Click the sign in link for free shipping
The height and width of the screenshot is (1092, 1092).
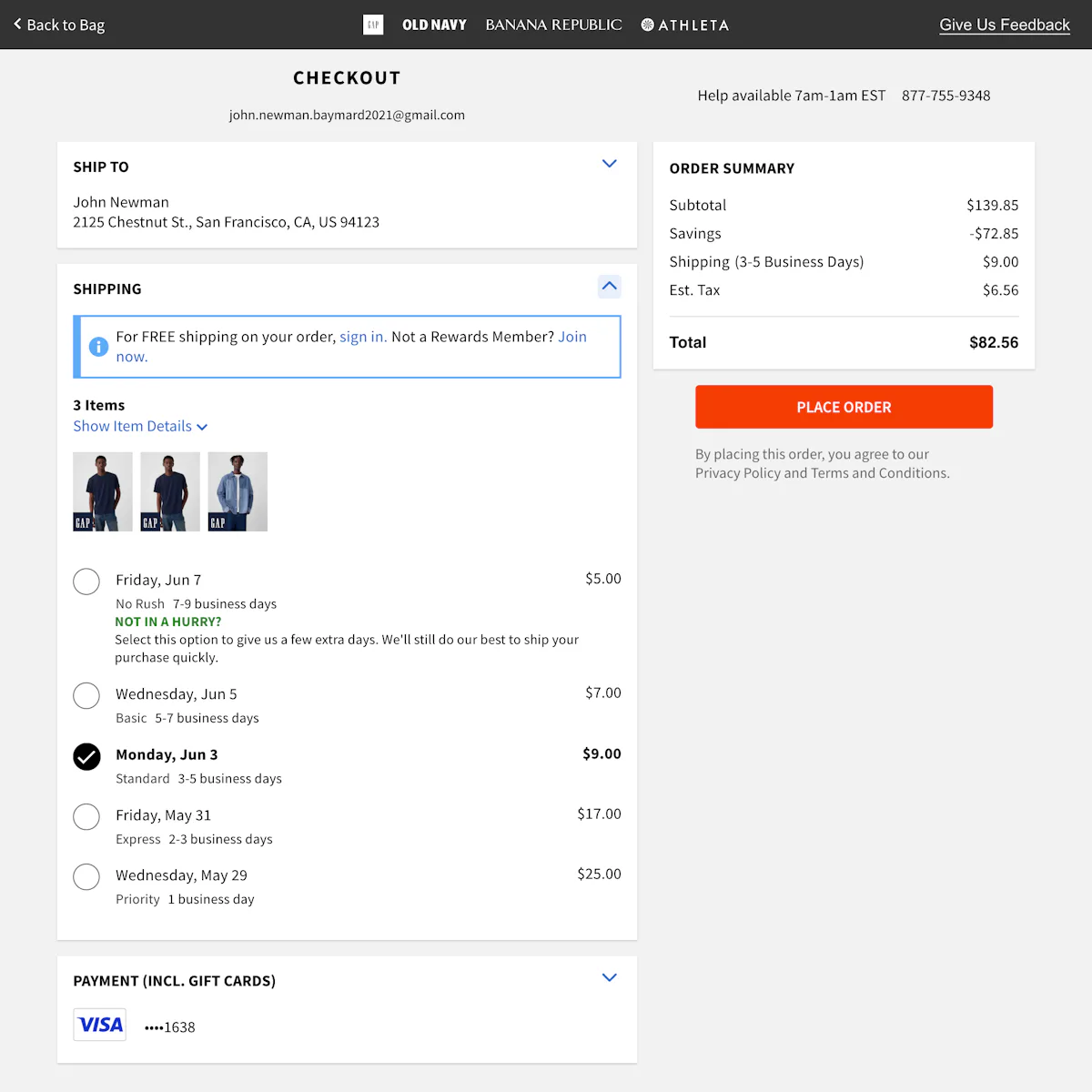coord(362,337)
